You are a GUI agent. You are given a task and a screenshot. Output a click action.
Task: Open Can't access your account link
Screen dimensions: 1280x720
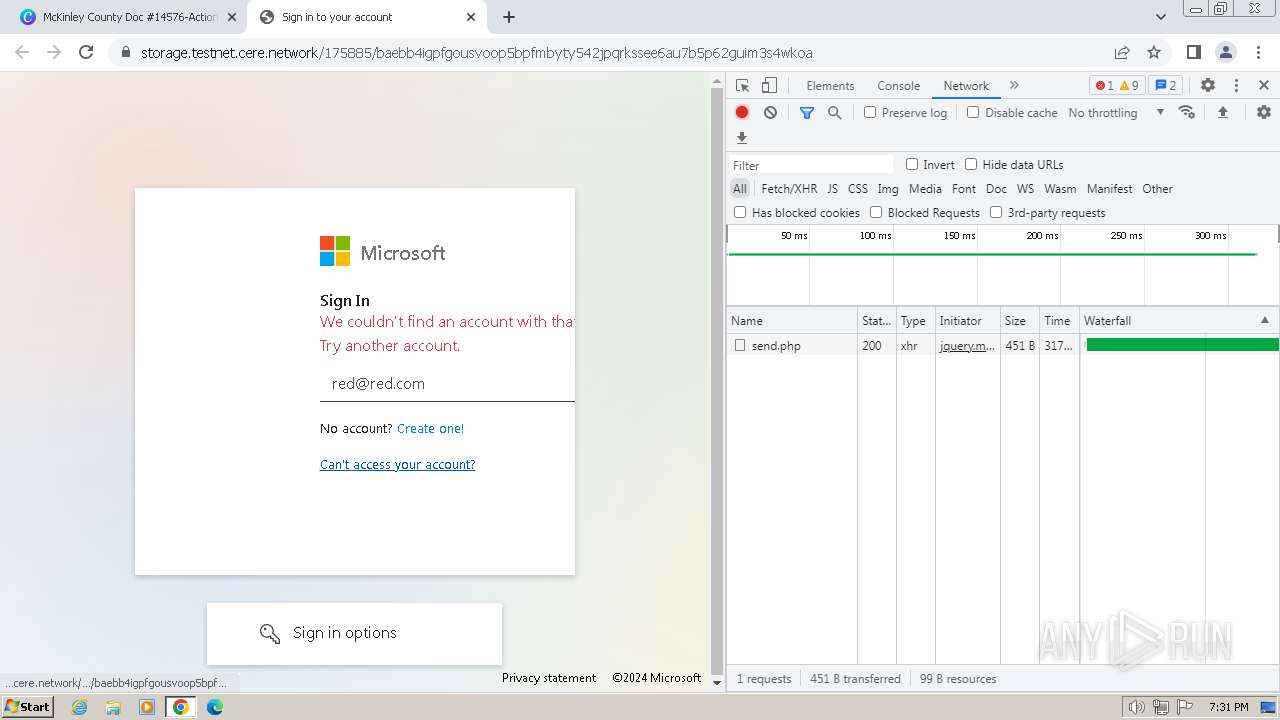point(397,464)
